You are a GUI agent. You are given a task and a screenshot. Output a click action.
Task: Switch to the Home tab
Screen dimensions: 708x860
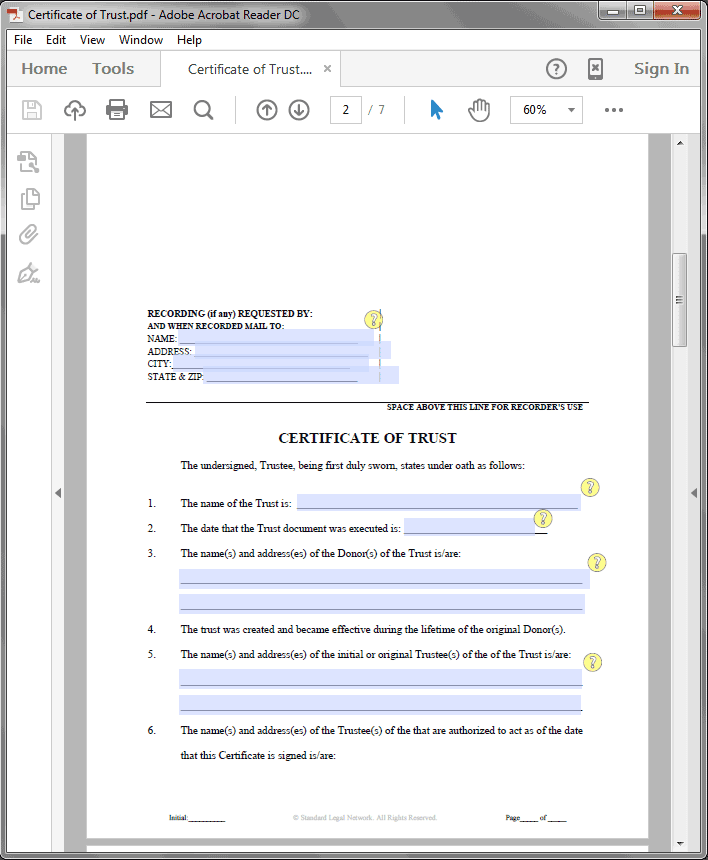pyautogui.click(x=44, y=69)
